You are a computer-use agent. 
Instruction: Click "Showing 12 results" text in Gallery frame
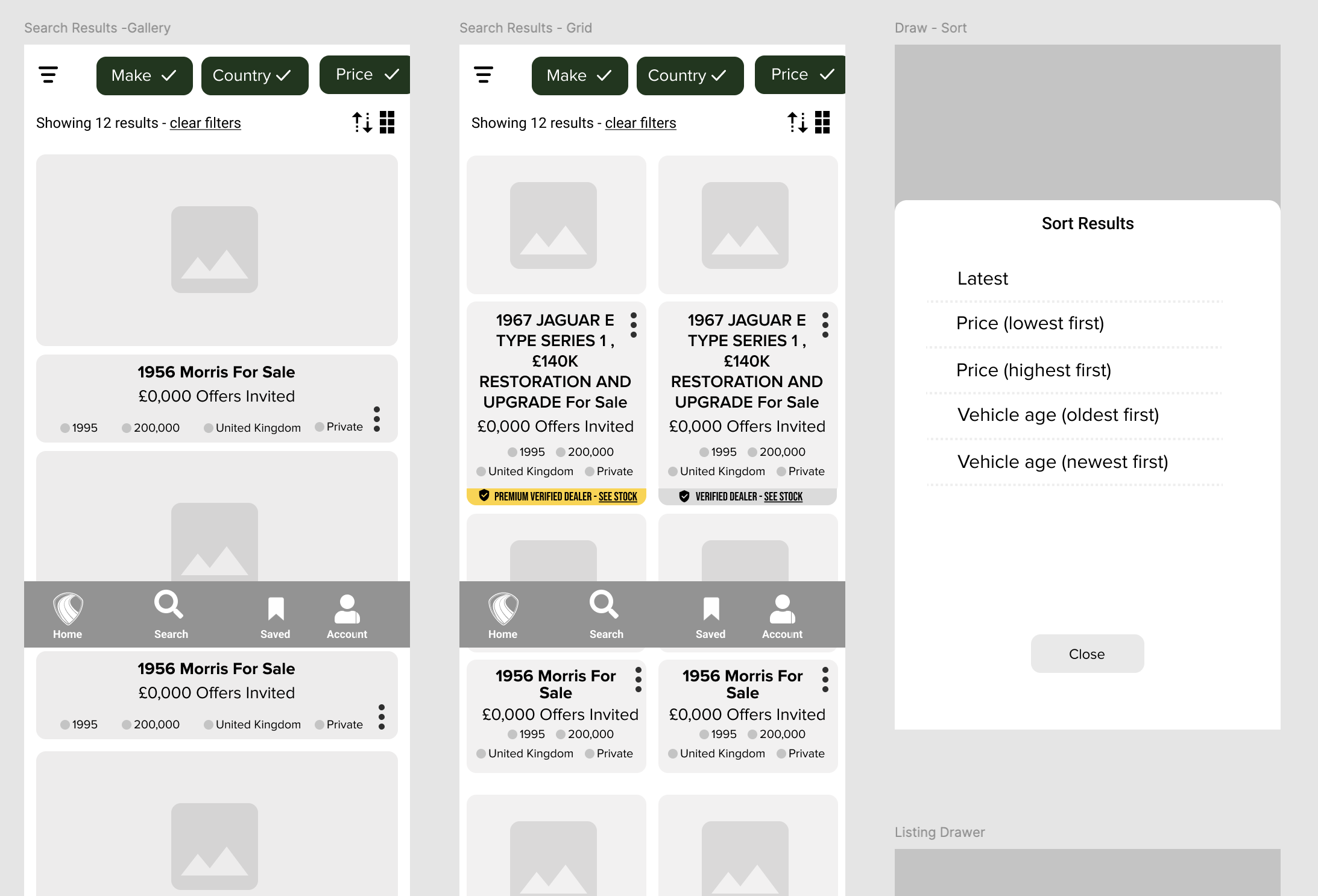97,123
